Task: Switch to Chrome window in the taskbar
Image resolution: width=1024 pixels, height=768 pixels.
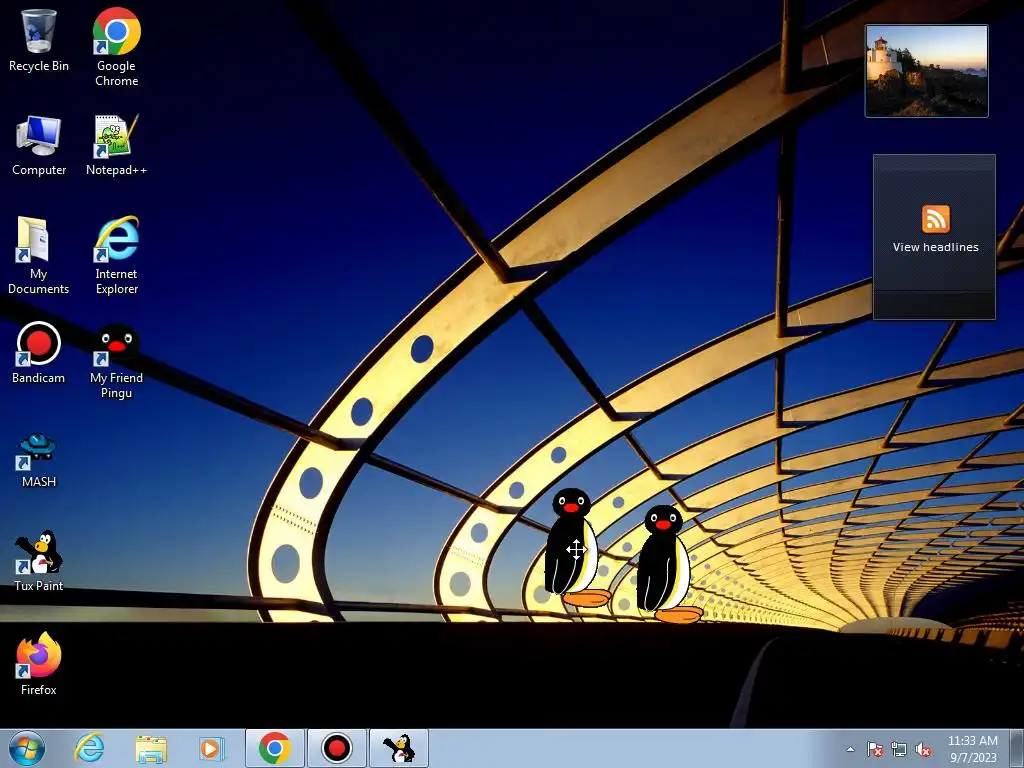Action: (275, 748)
